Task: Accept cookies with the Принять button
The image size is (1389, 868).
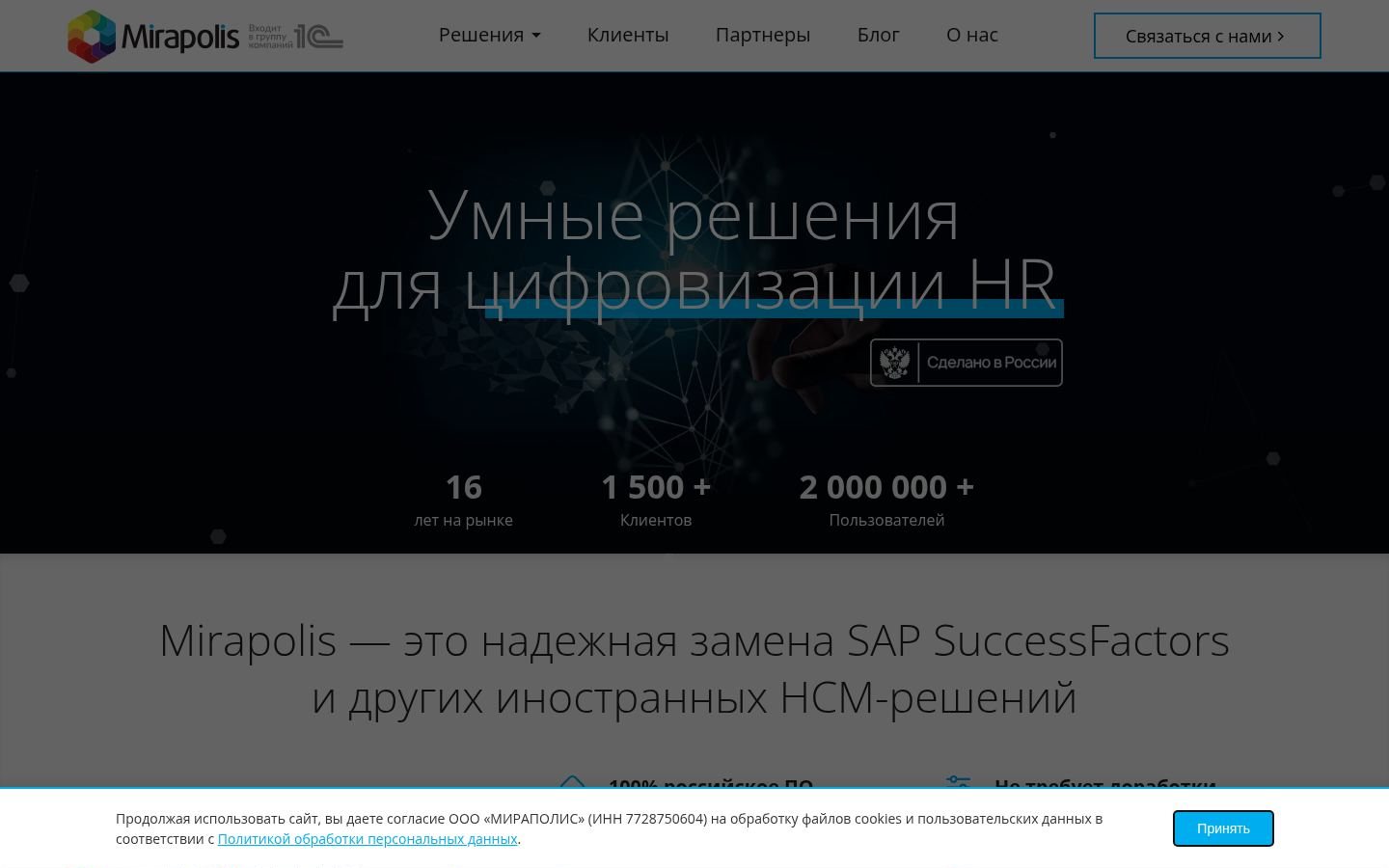Action: pos(1223,828)
